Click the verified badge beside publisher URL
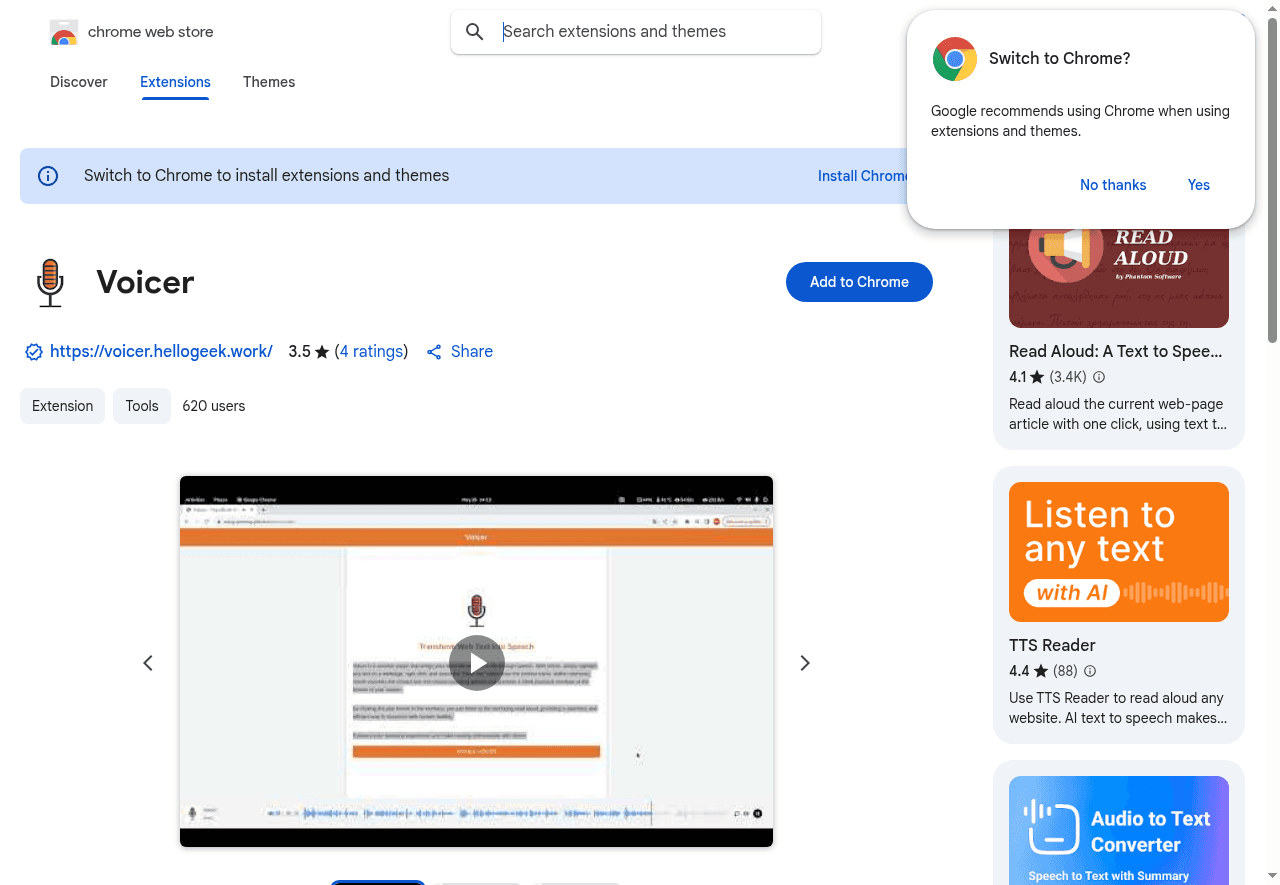This screenshot has width=1280, height=885. pyautogui.click(x=34, y=352)
